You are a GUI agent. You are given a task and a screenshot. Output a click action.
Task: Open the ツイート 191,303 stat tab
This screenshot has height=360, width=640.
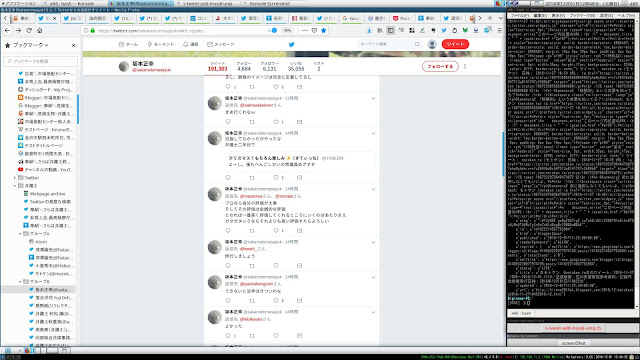pyautogui.click(x=218, y=67)
